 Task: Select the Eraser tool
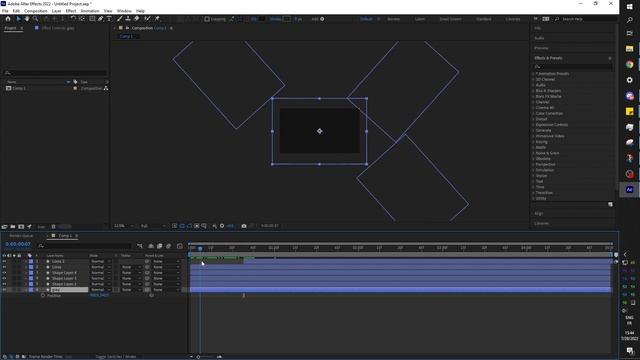[136, 19]
